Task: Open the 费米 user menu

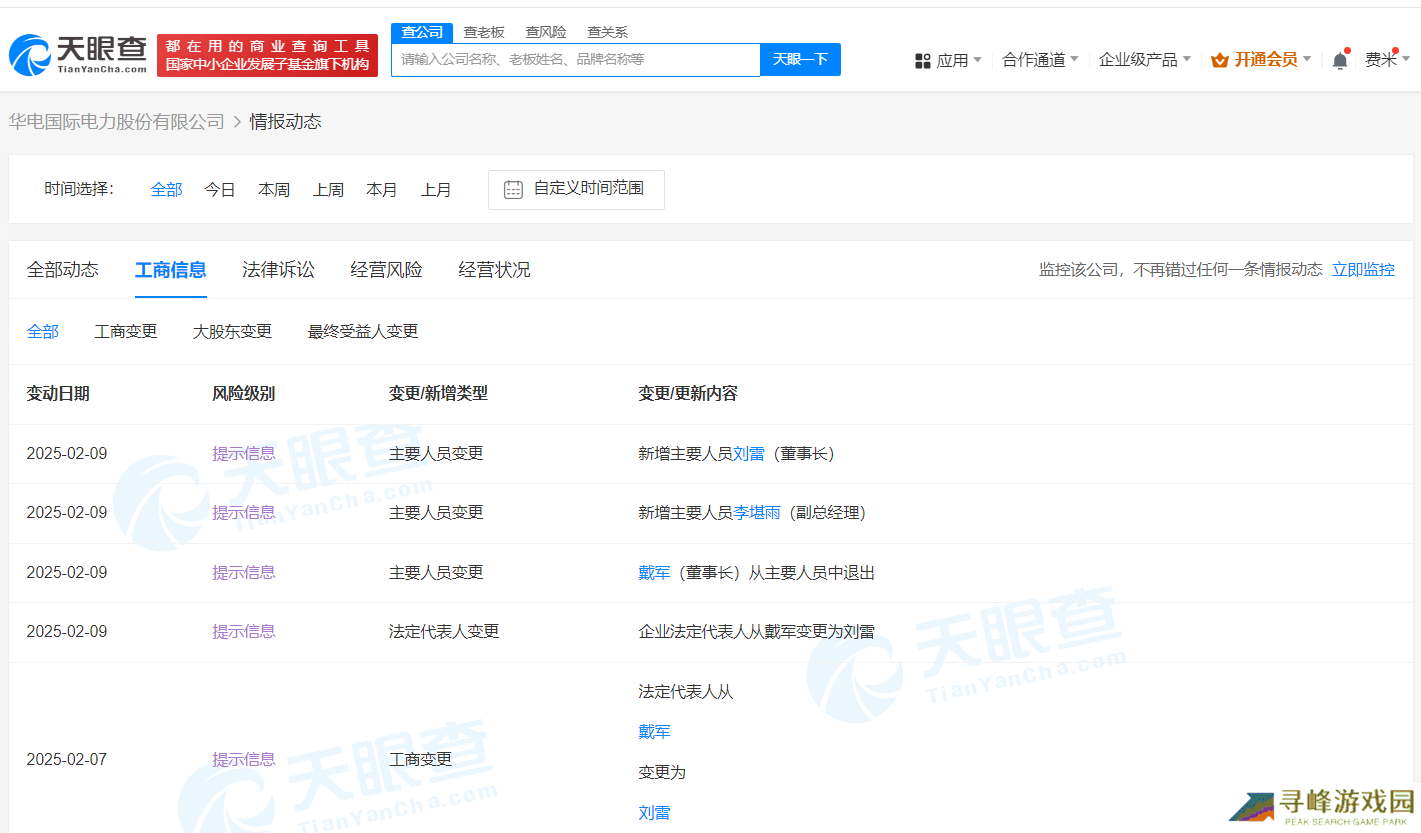Action: [x=1387, y=60]
